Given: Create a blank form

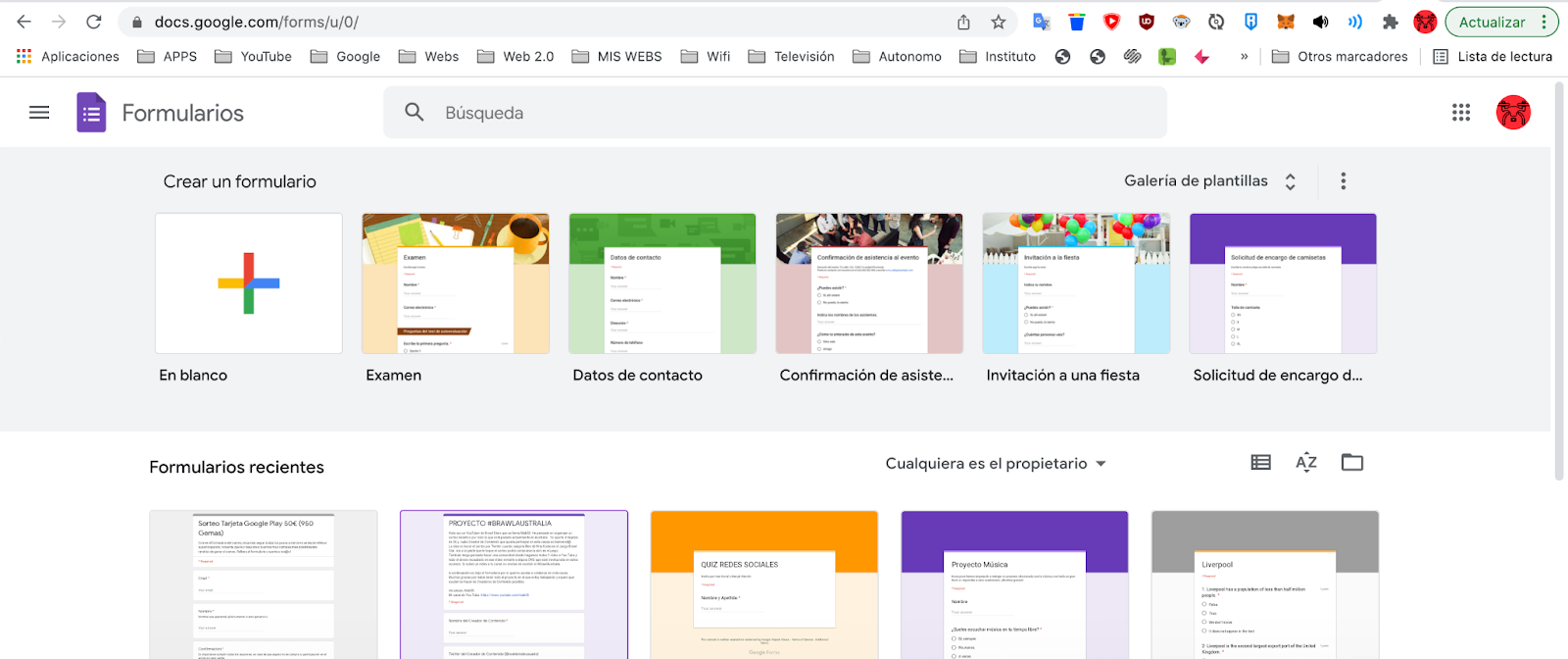Looking at the screenshot, I should coord(249,283).
